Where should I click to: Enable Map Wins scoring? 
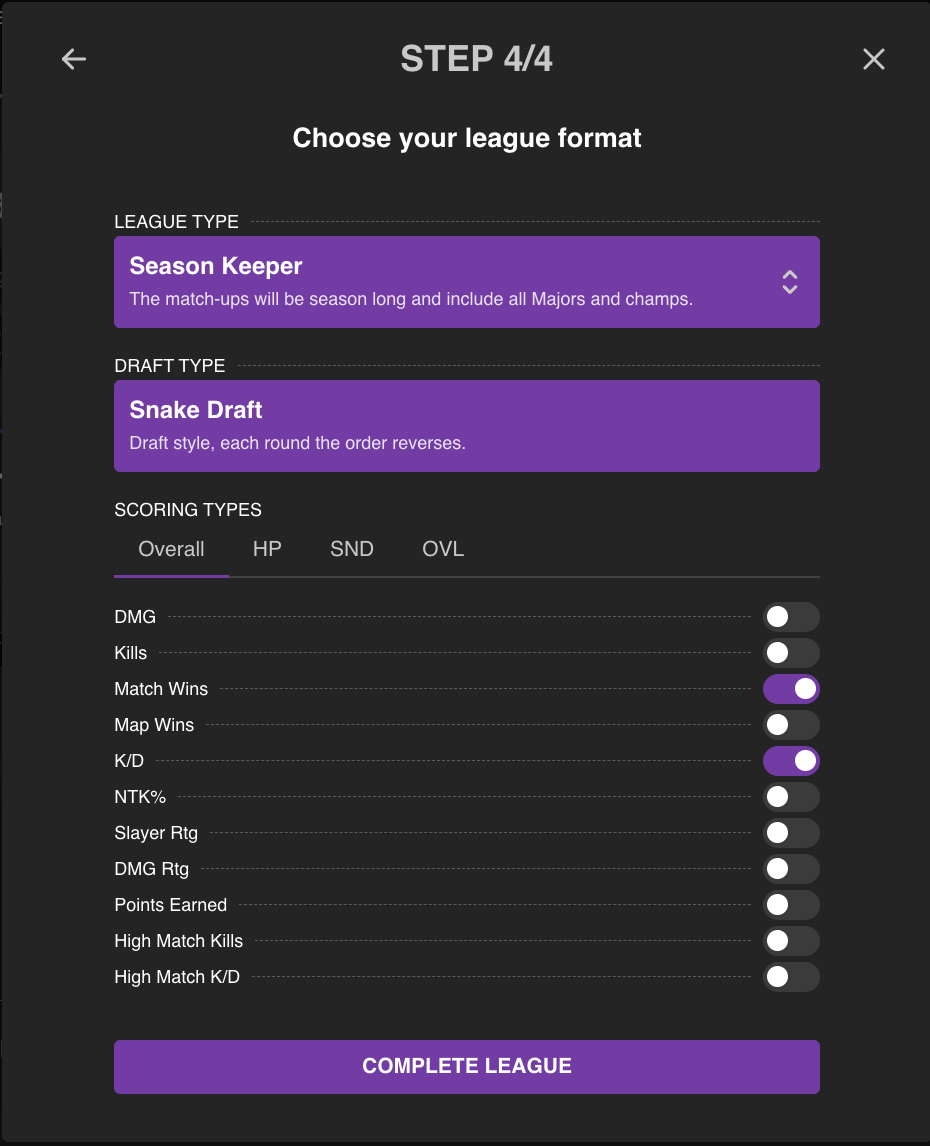pyautogui.click(x=791, y=725)
